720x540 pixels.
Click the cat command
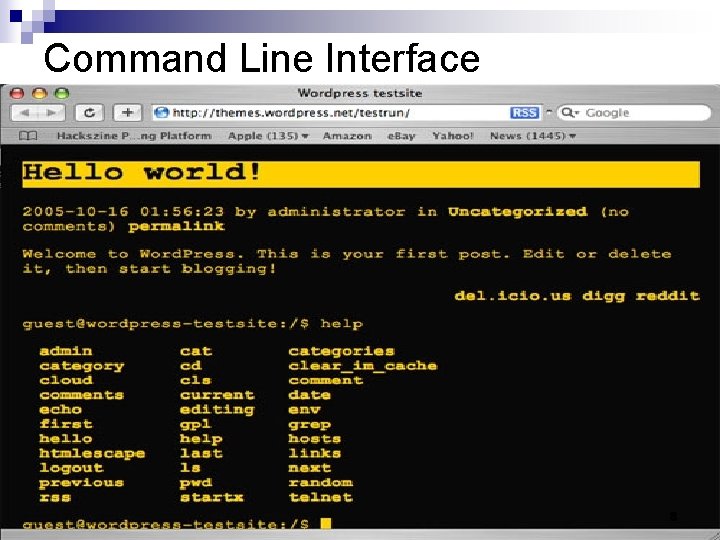pyautogui.click(x=196, y=351)
